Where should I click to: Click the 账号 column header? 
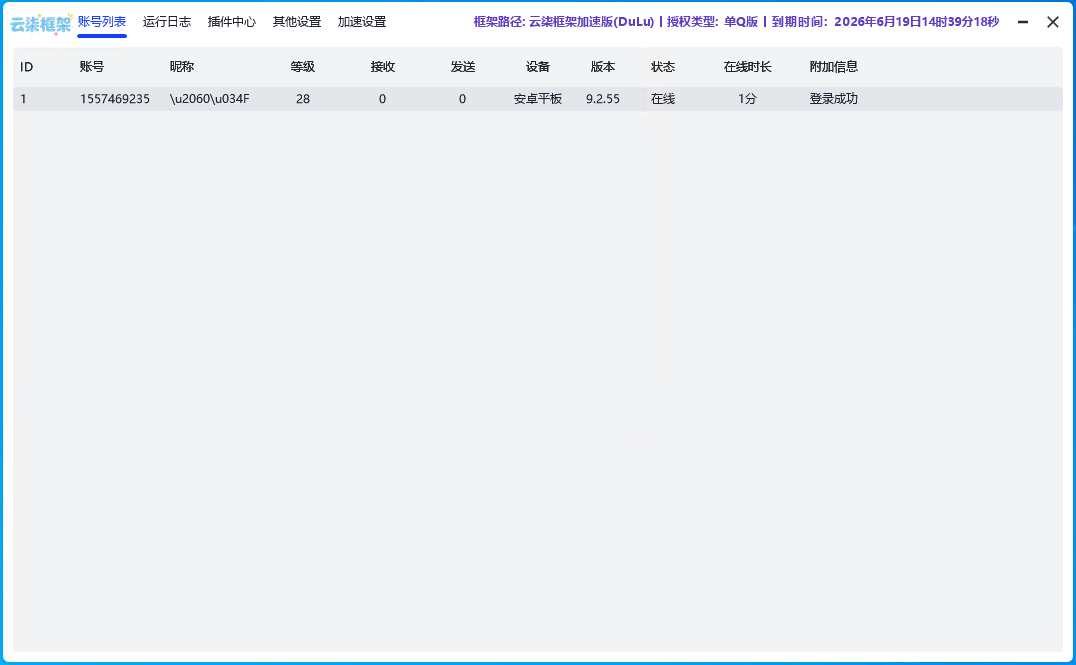tap(92, 67)
